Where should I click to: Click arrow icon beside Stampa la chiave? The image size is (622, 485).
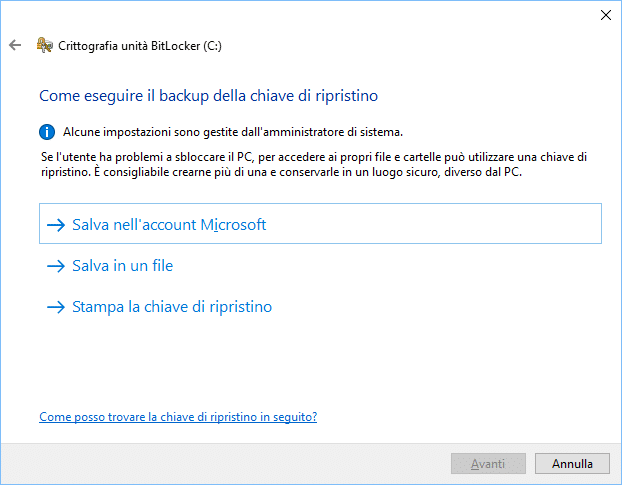pos(56,307)
